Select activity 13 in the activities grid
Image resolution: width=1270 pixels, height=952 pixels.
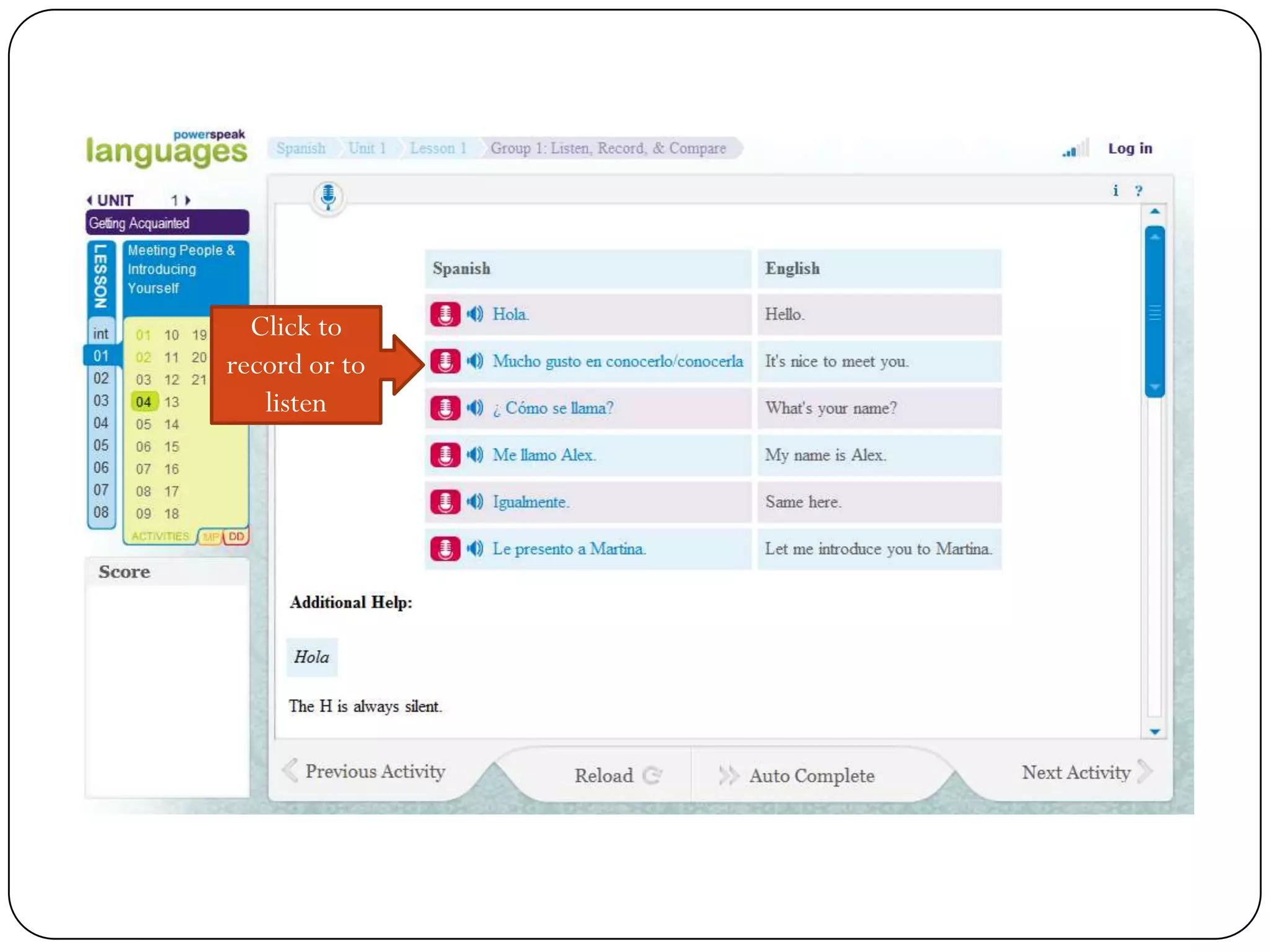pos(171,402)
